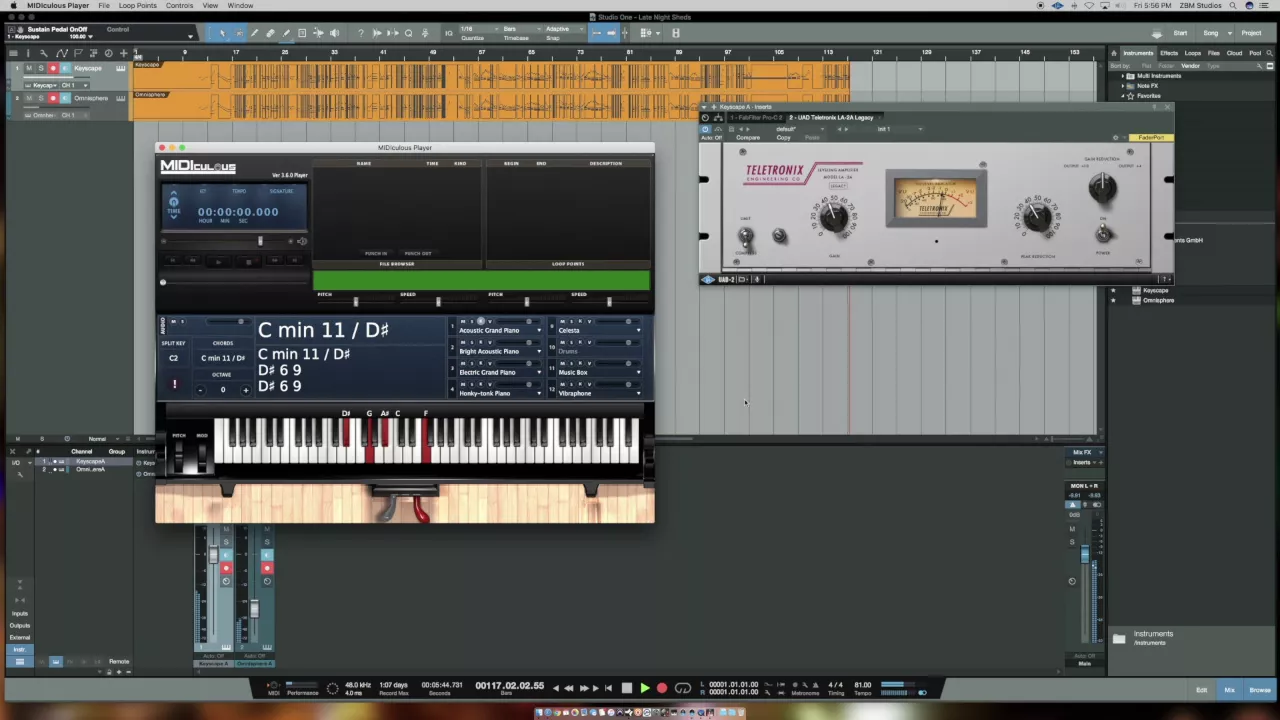
Task: Click the IQ input quantize icon
Action: tap(448, 33)
